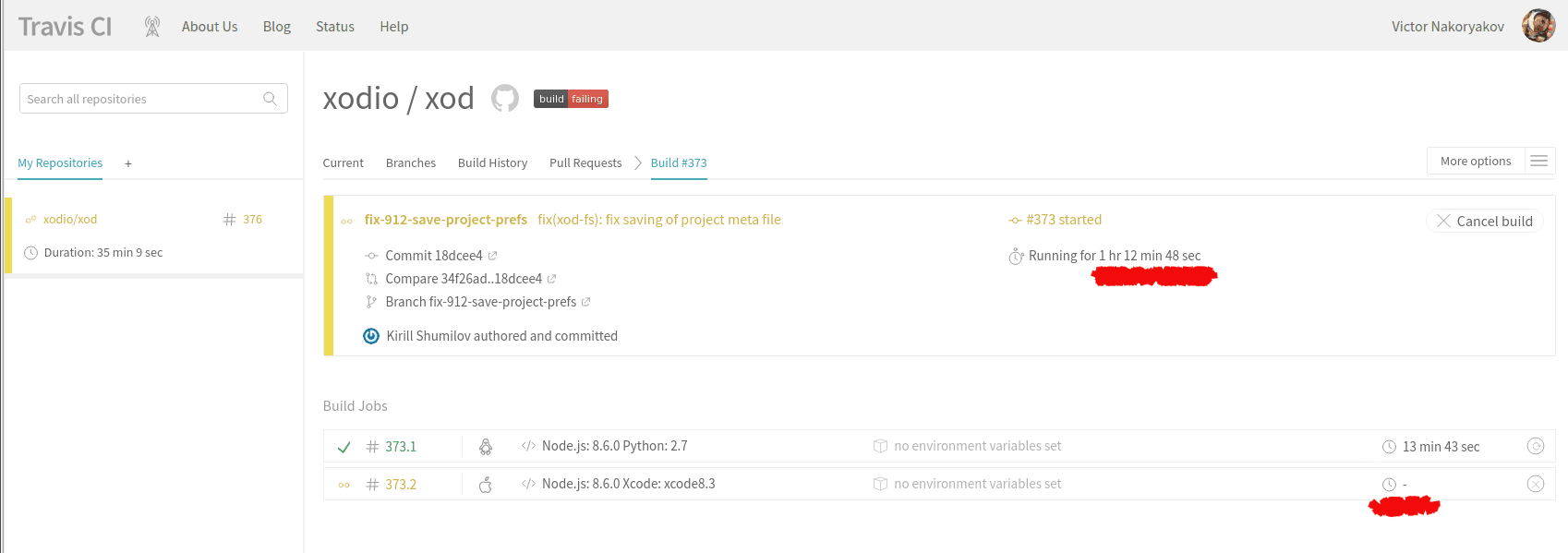The image size is (1568, 553).
Task: Open the Pull Requests tab
Action: coord(585,163)
